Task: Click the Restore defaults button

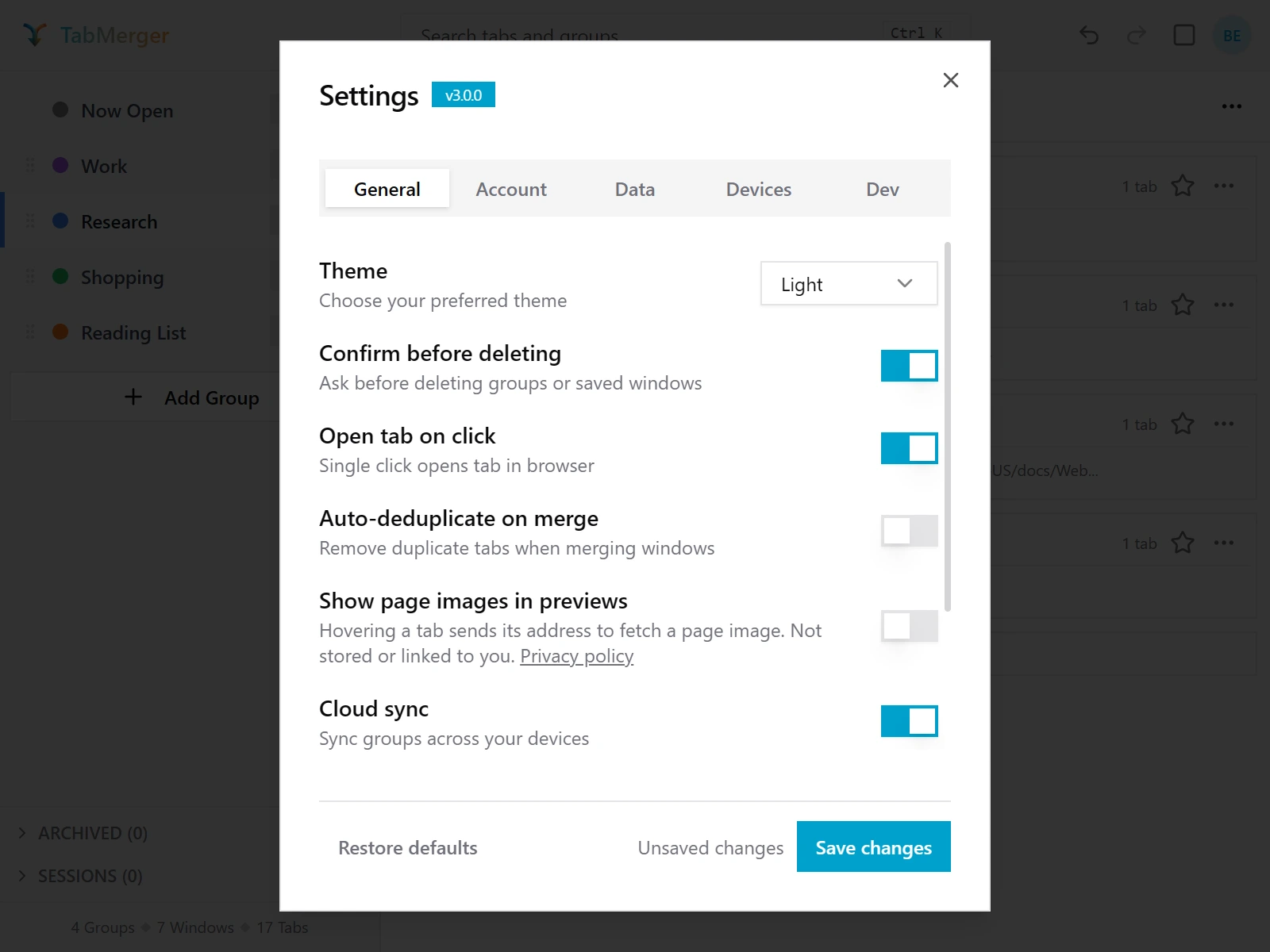Action: point(408,846)
